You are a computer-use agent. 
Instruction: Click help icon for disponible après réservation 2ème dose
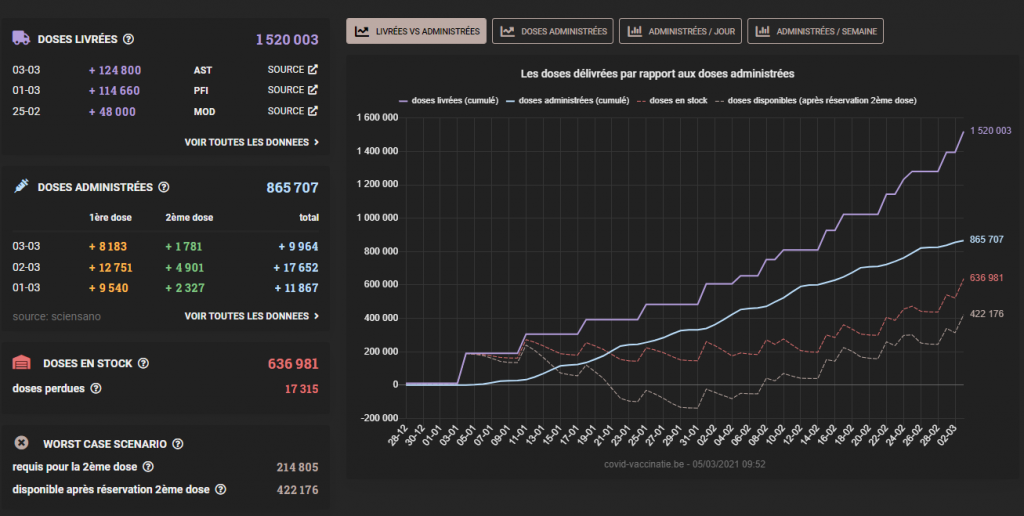(x=220, y=490)
